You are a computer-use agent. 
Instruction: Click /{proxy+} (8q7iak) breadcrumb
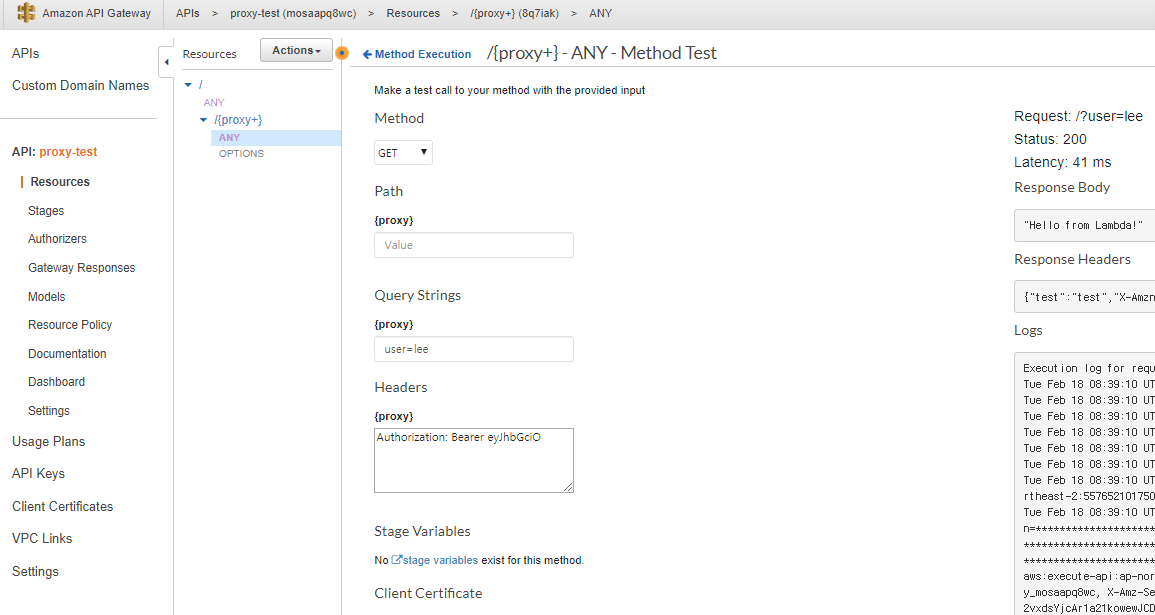point(515,13)
